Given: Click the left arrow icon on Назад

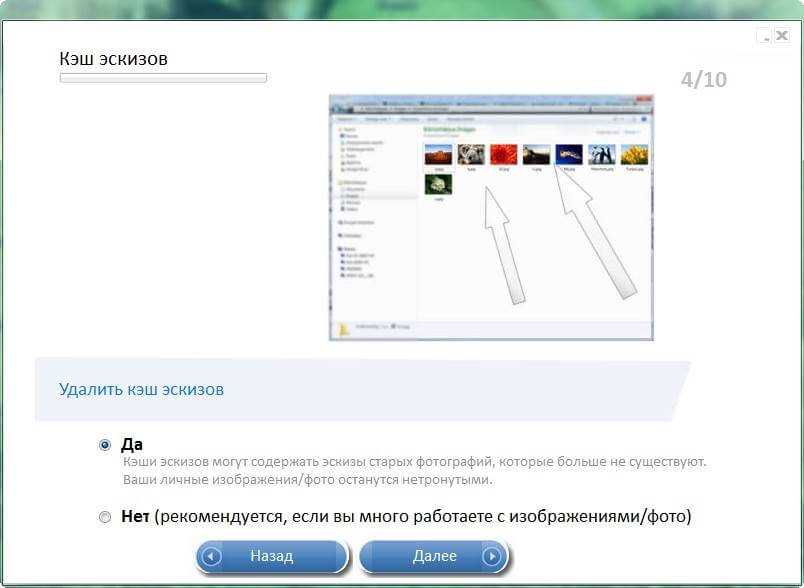Looking at the screenshot, I should (x=211, y=556).
